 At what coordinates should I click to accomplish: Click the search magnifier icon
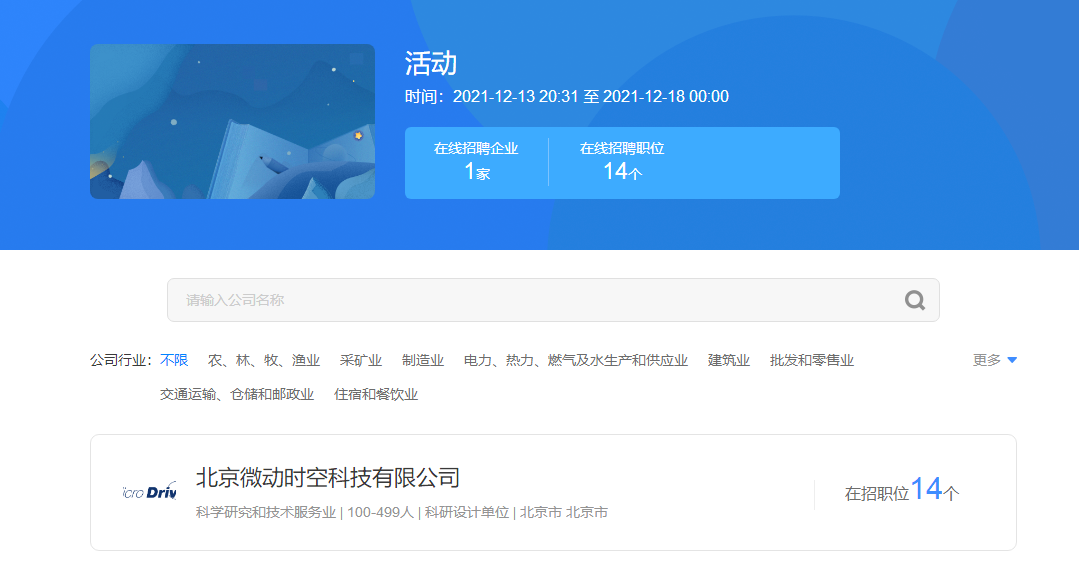pyautogui.click(x=915, y=300)
